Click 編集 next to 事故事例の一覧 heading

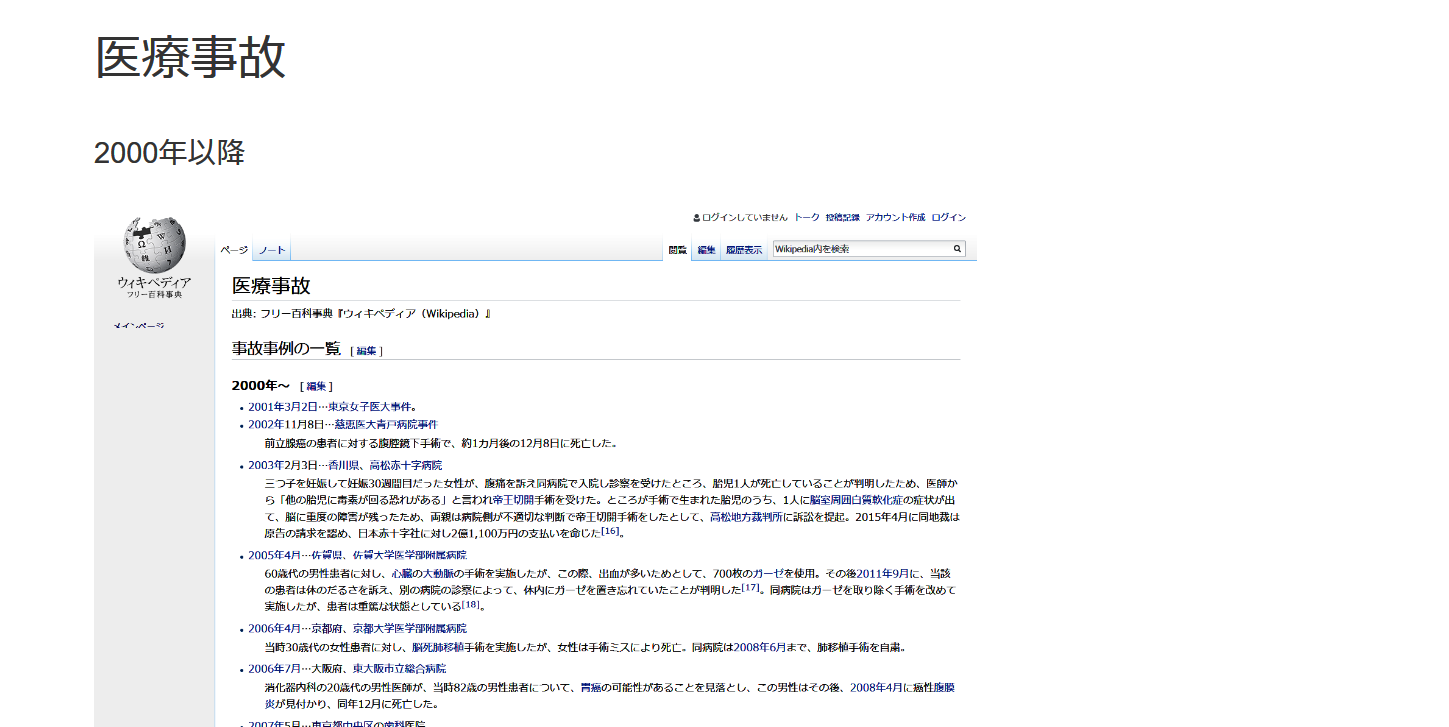(x=366, y=351)
